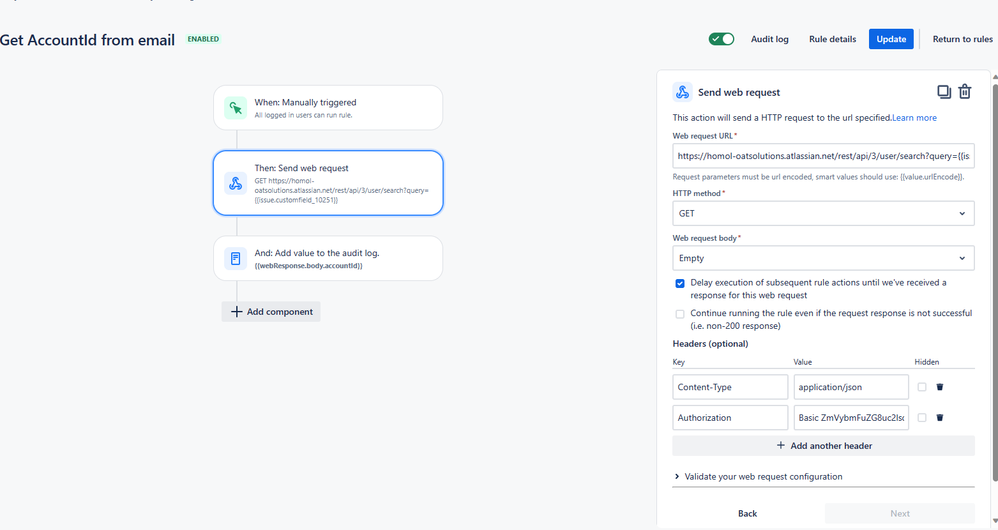The height and width of the screenshot is (530, 998).
Task: Click Add another header button
Action: tap(823, 445)
